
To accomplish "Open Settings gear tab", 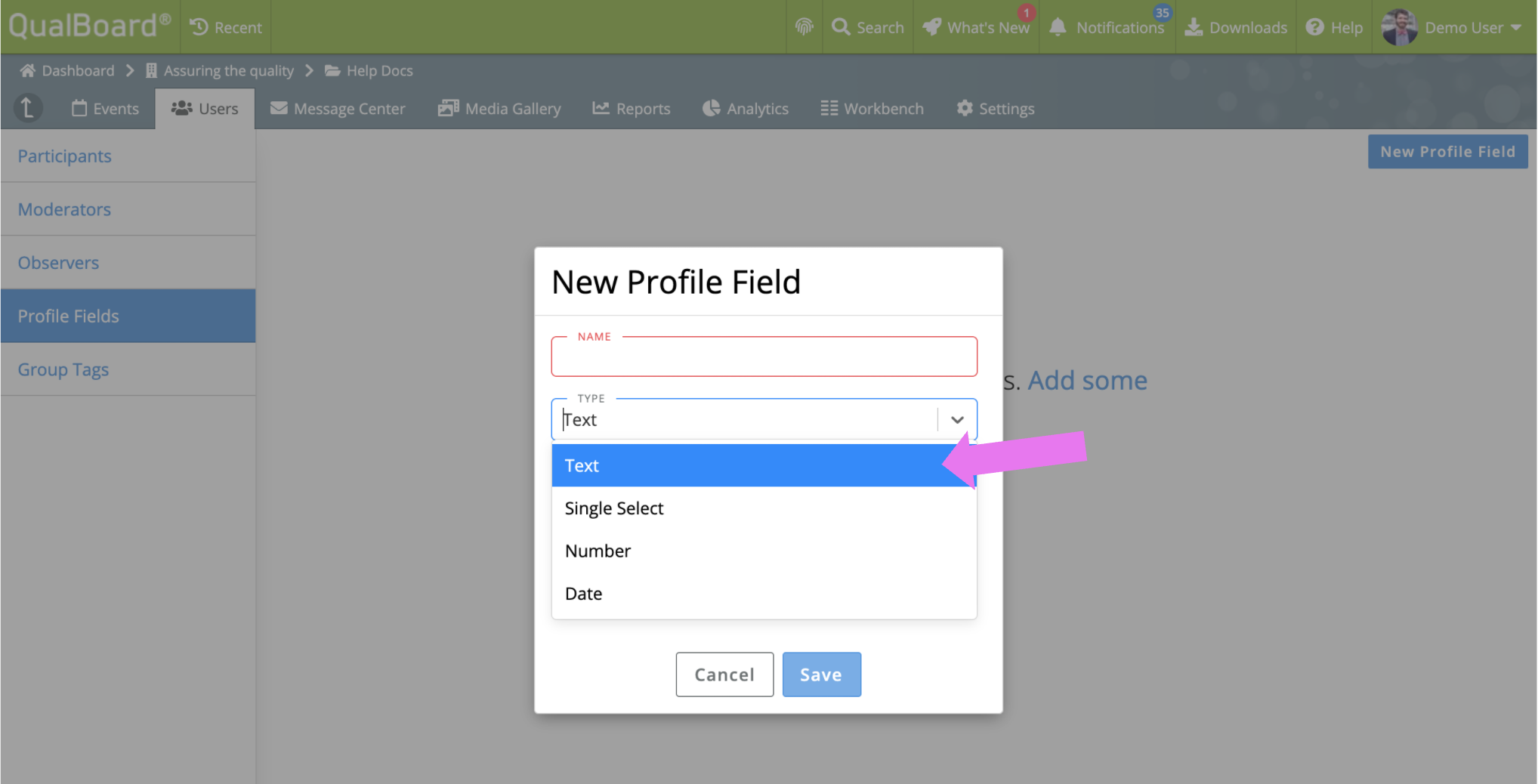I will click(x=995, y=108).
